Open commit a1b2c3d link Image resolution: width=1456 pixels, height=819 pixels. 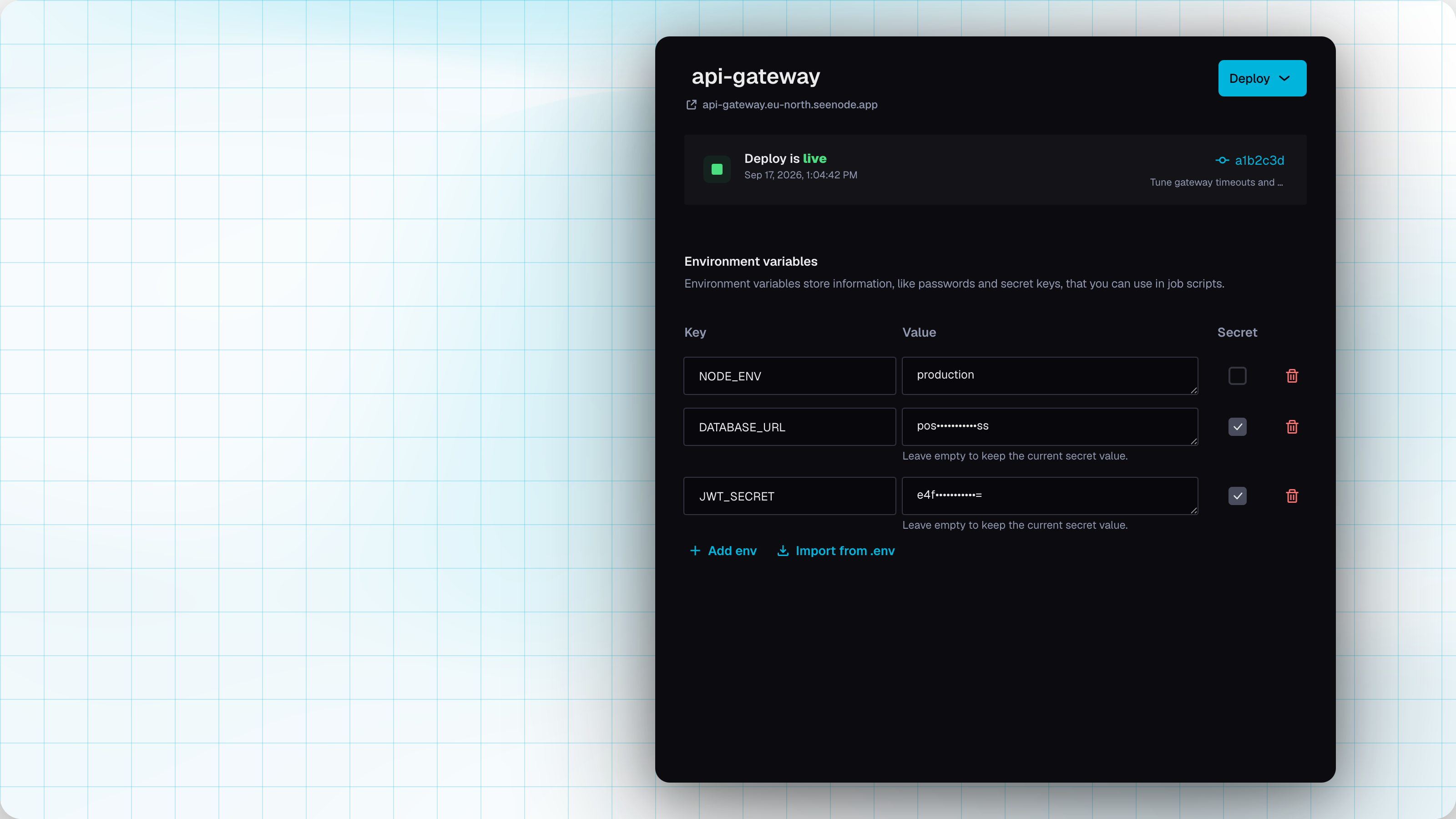(x=1259, y=161)
